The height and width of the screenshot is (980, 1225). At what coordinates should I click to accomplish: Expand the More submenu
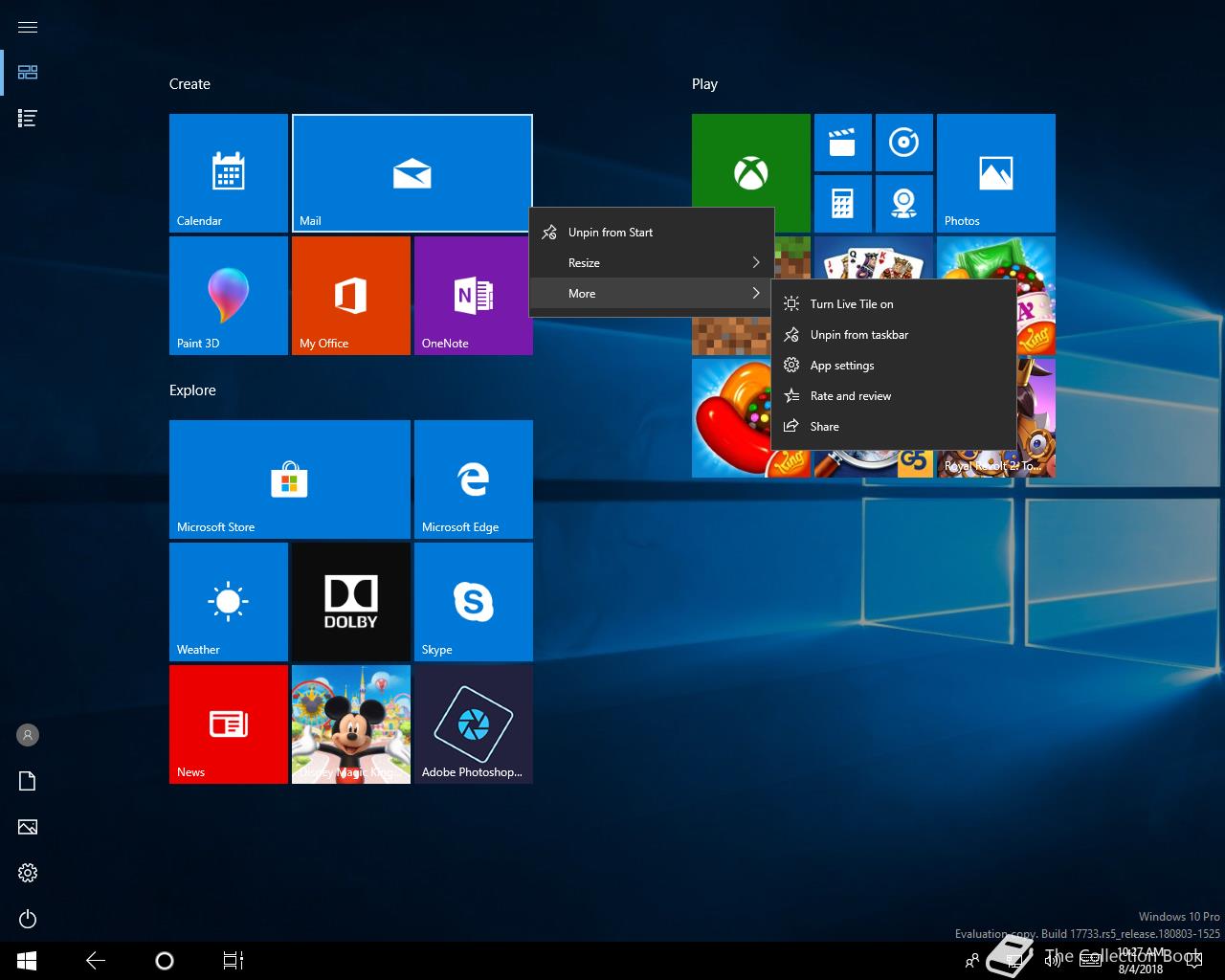(x=652, y=294)
